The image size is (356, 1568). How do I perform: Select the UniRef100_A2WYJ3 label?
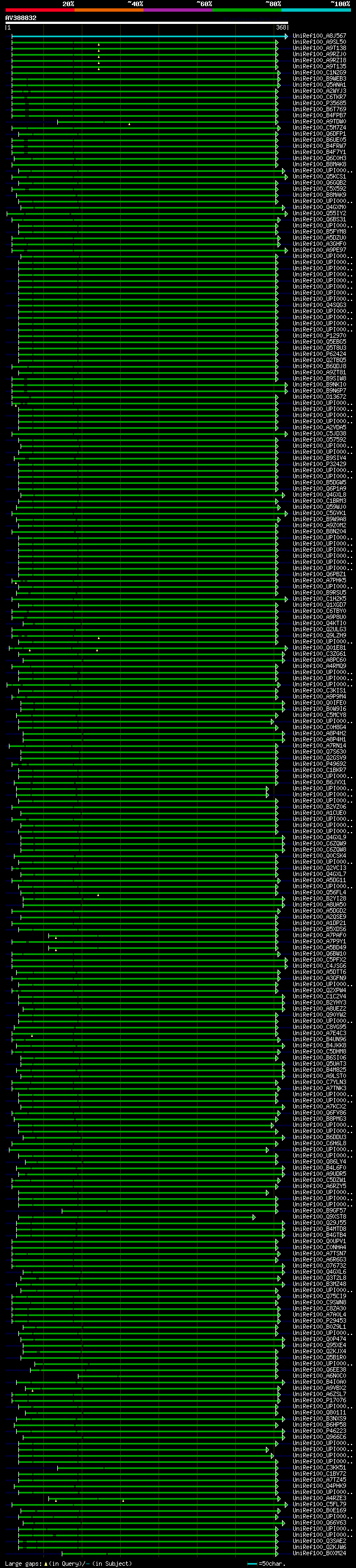click(x=319, y=91)
